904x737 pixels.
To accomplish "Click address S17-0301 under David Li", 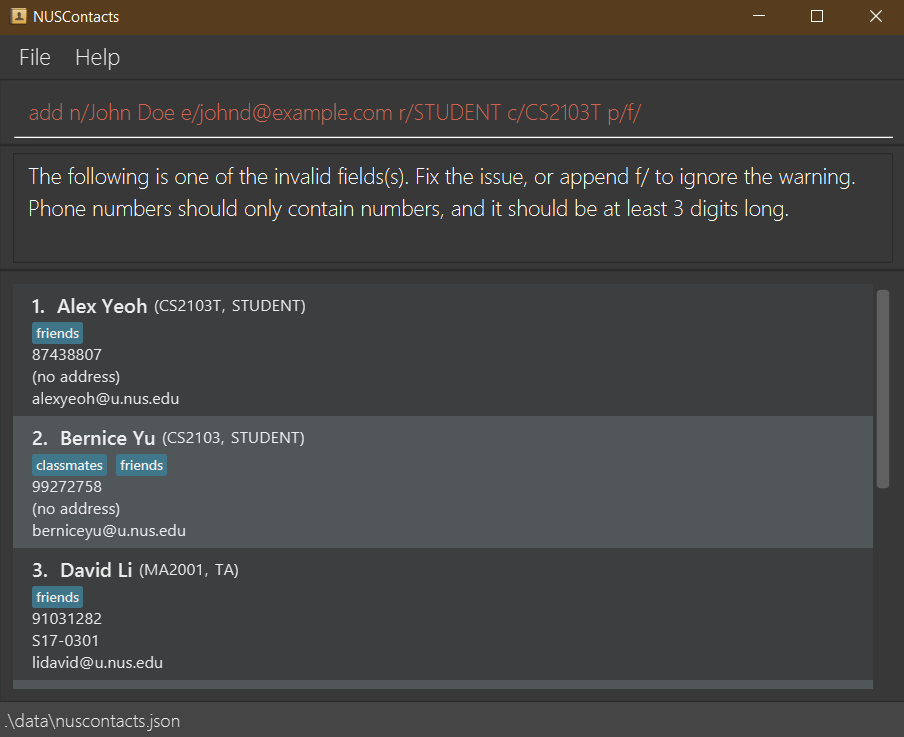I will click(65, 641).
